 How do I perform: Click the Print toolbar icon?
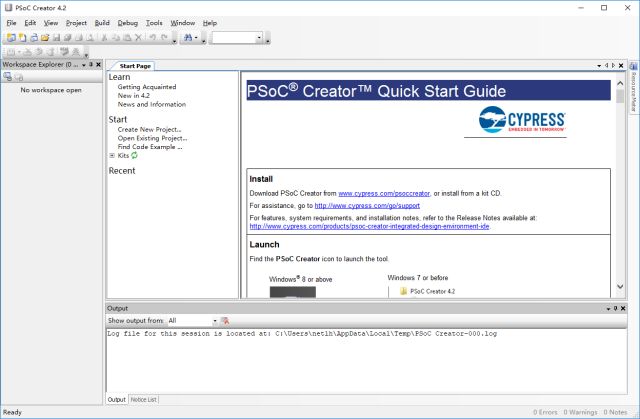pyautogui.click(x=78, y=38)
